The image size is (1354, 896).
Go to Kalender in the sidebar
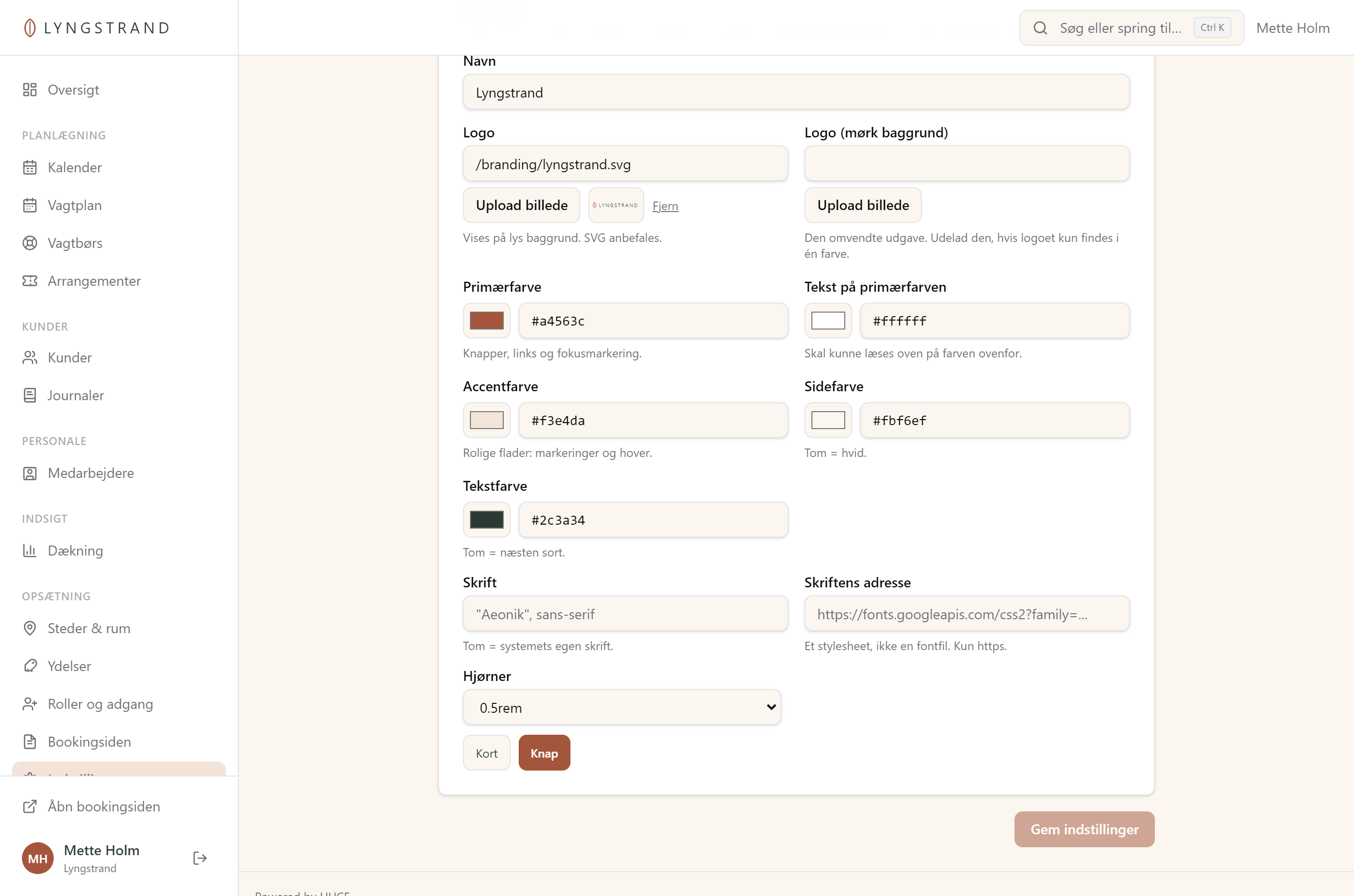coord(119,167)
